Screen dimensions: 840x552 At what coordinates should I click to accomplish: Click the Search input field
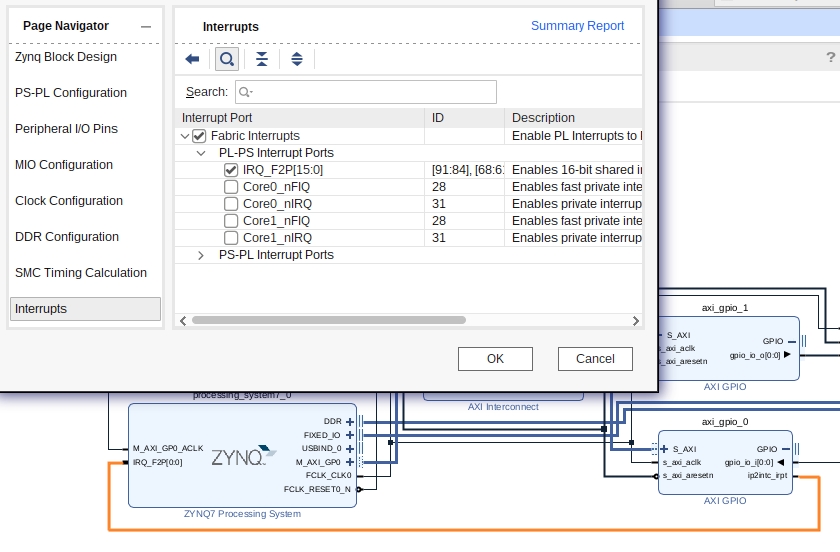click(x=366, y=92)
